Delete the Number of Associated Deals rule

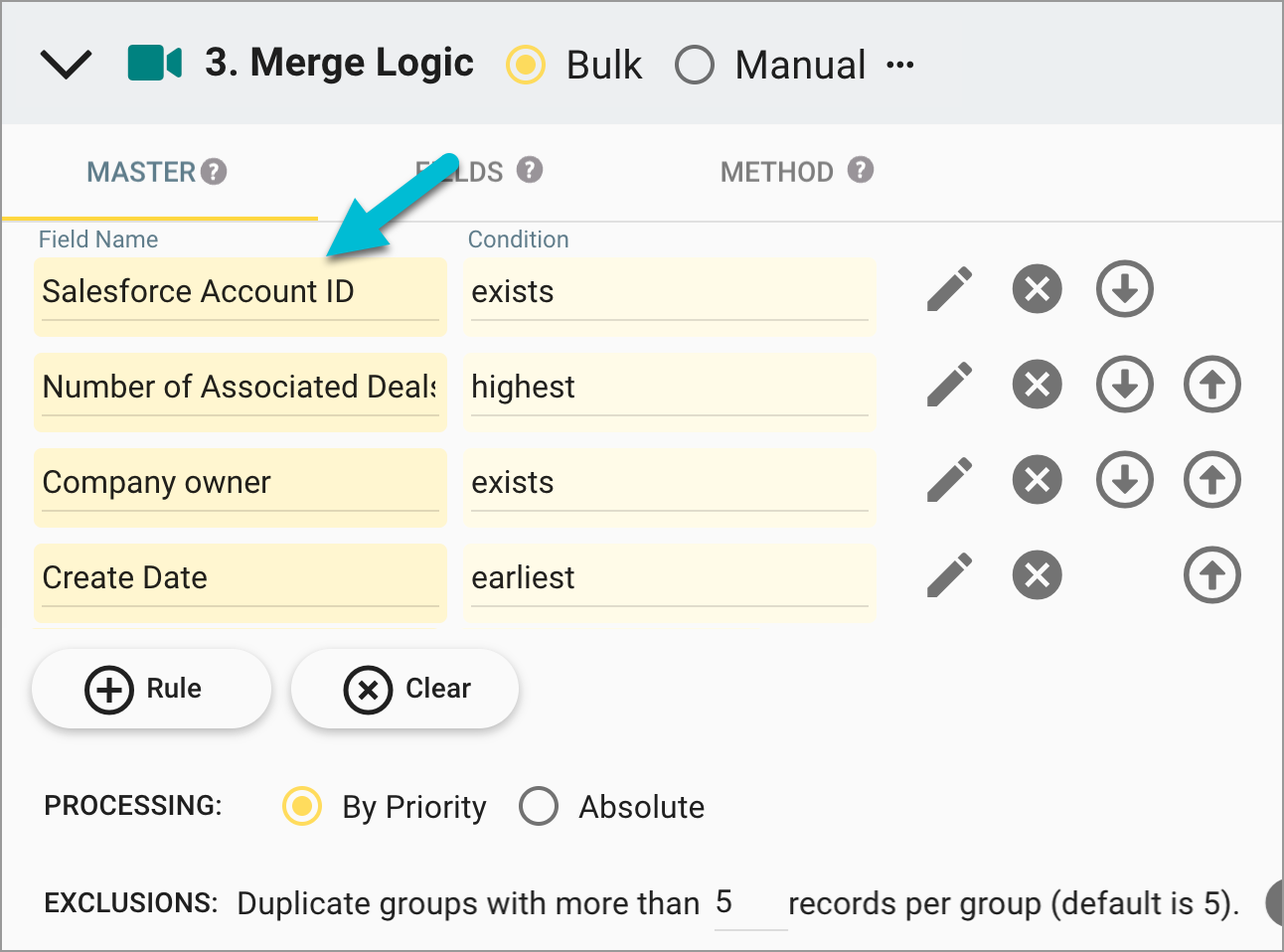[1037, 385]
